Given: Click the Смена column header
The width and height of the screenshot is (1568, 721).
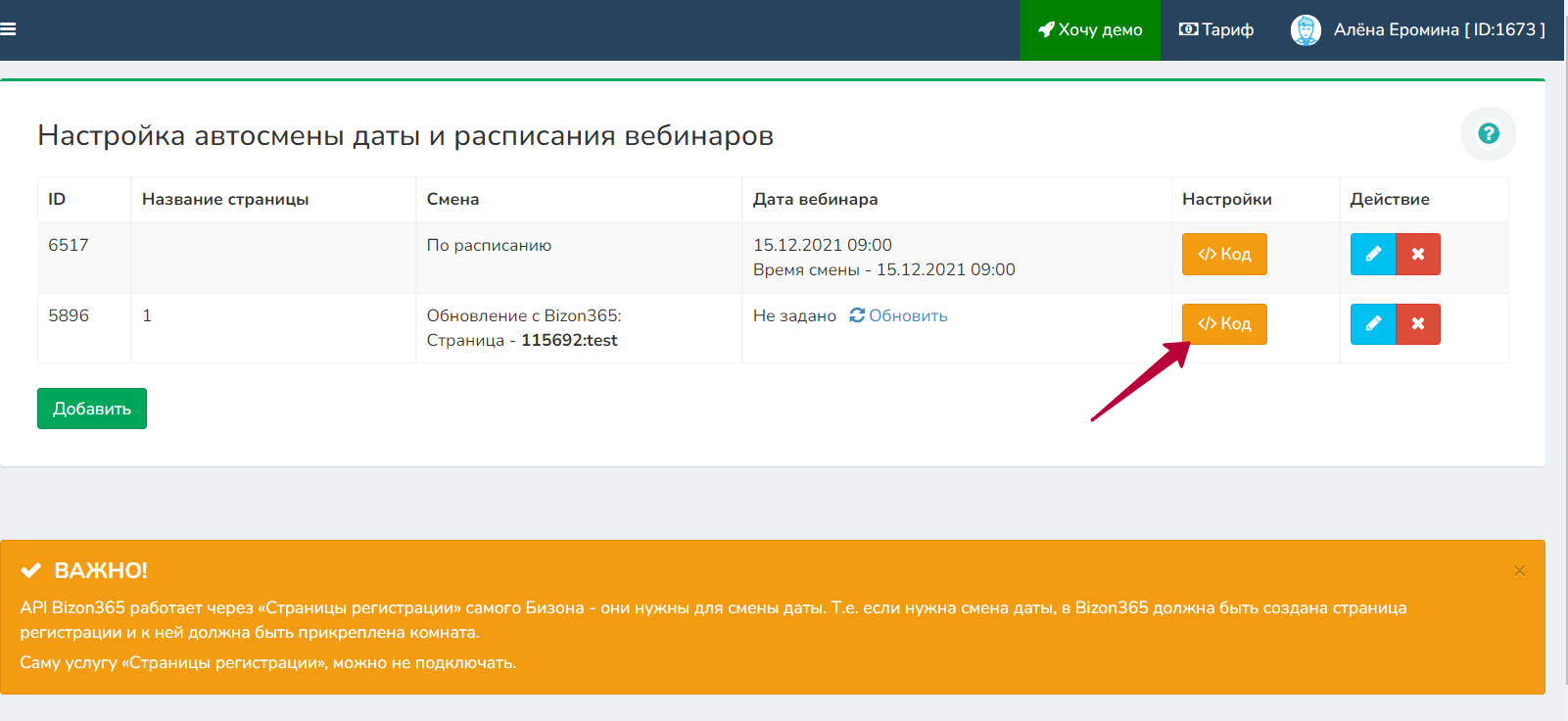Looking at the screenshot, I should coord(452,199).
